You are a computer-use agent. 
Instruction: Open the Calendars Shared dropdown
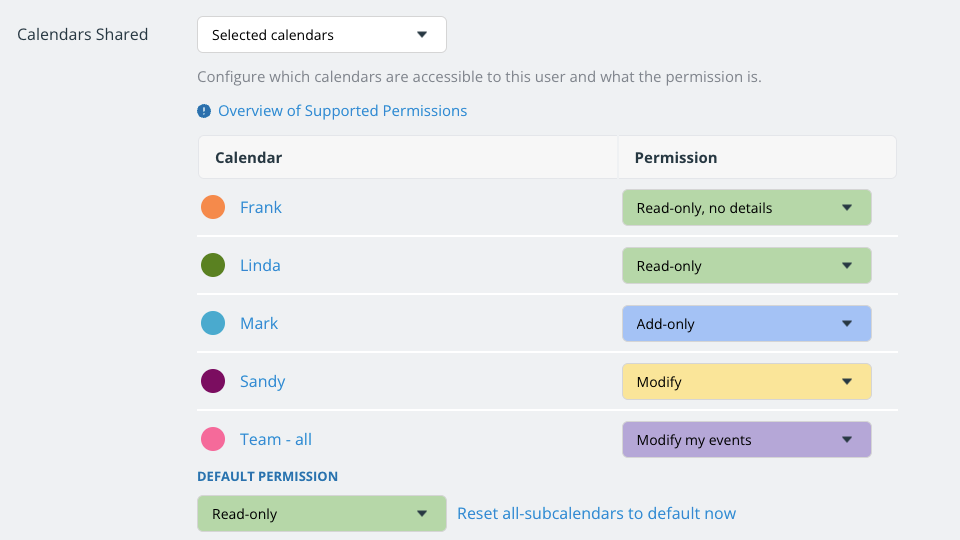[321, 35]
